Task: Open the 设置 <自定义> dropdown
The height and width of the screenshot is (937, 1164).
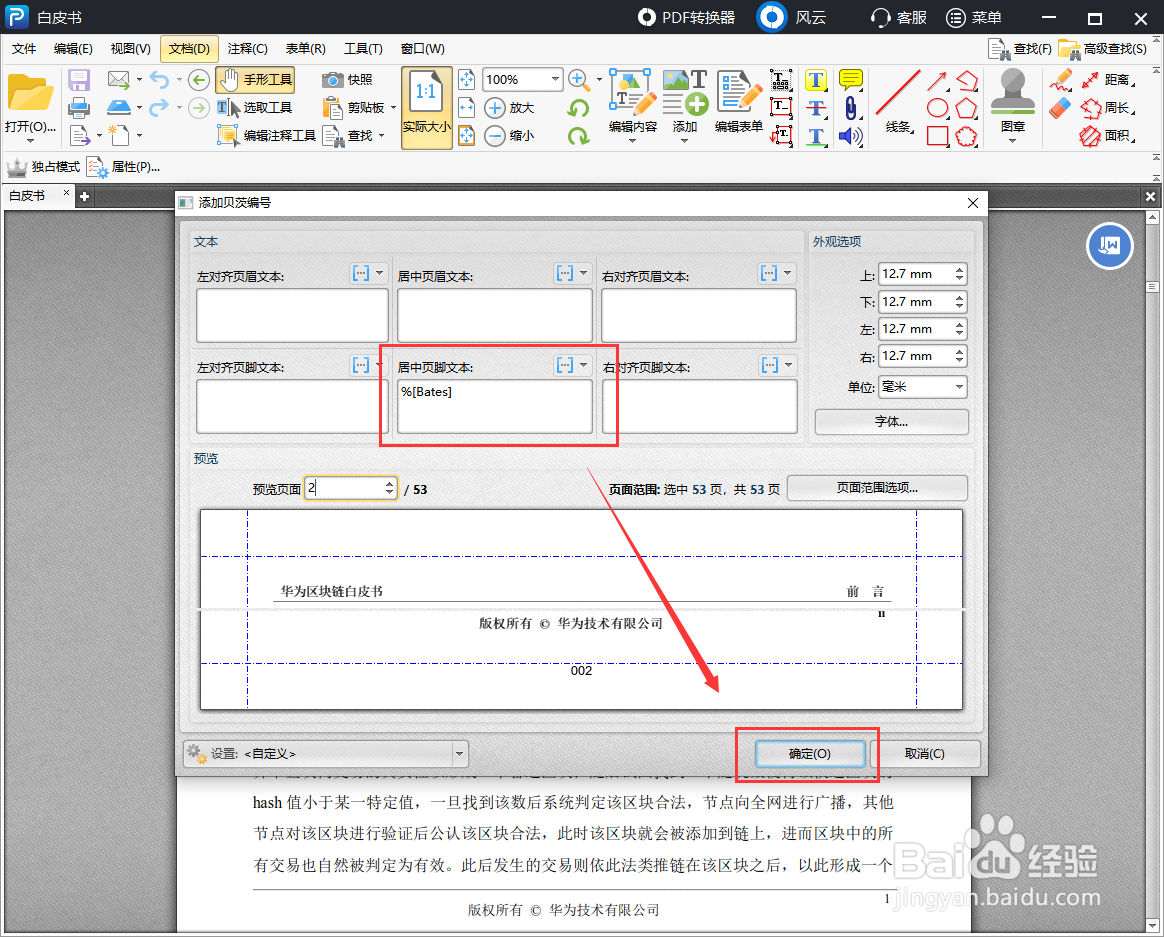Action: click(326, 754)
